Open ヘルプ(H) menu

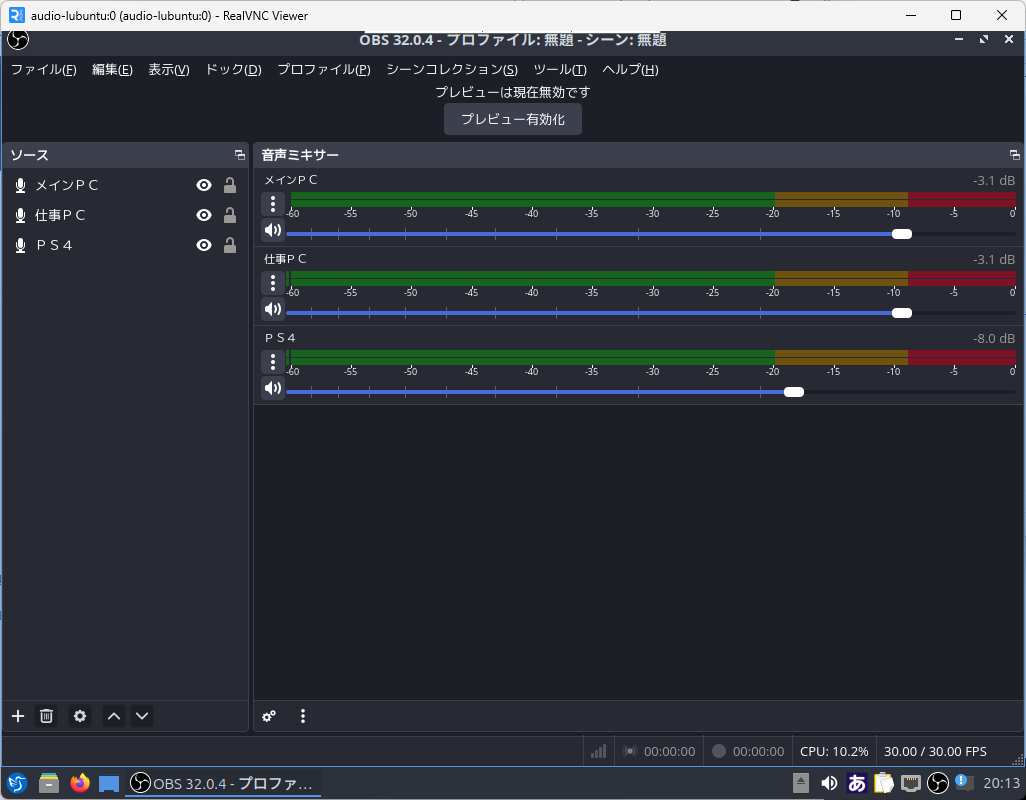(x=630, y=69)
